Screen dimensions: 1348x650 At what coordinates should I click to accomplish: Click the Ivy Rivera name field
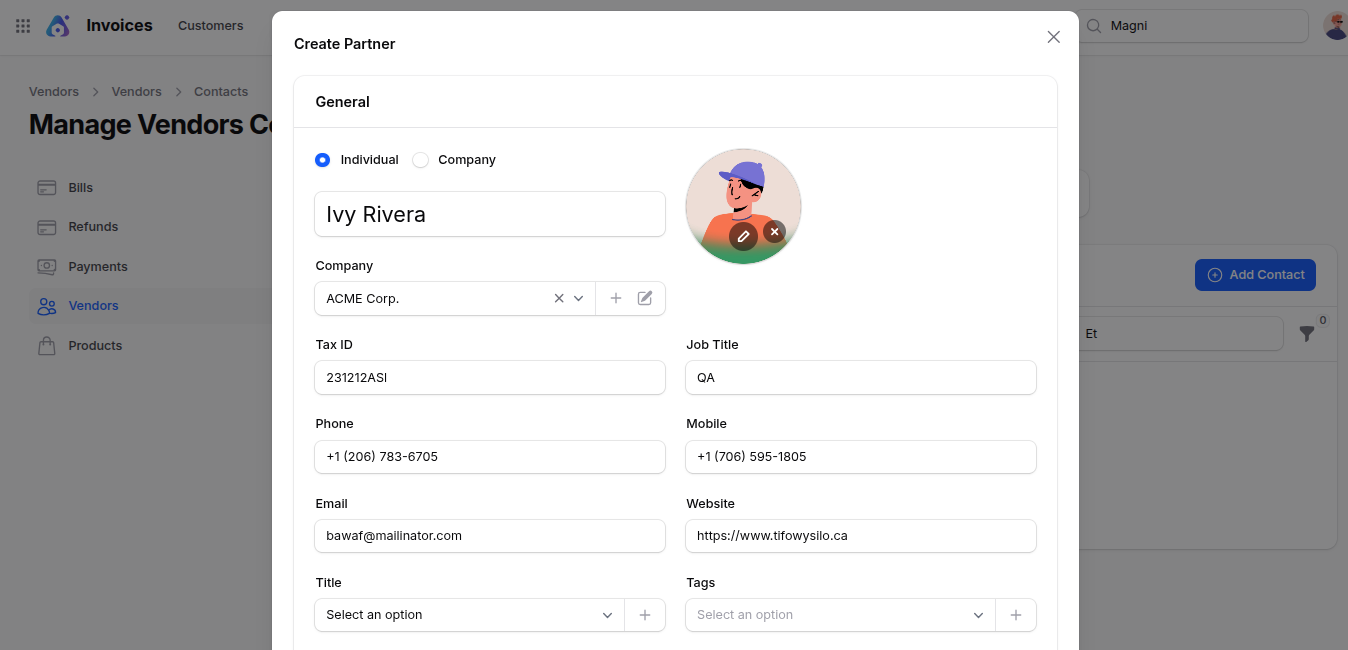pyautogui.click(x=489, y=213)
